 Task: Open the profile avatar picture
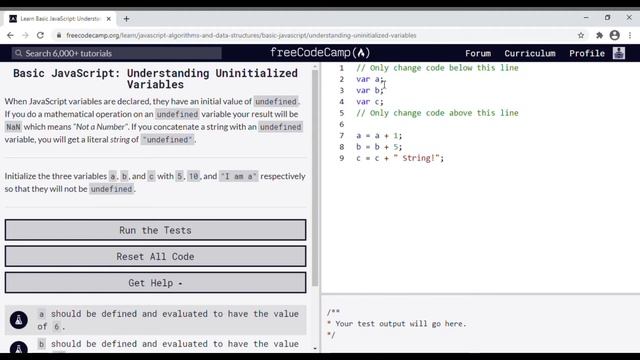pos(619,53)
